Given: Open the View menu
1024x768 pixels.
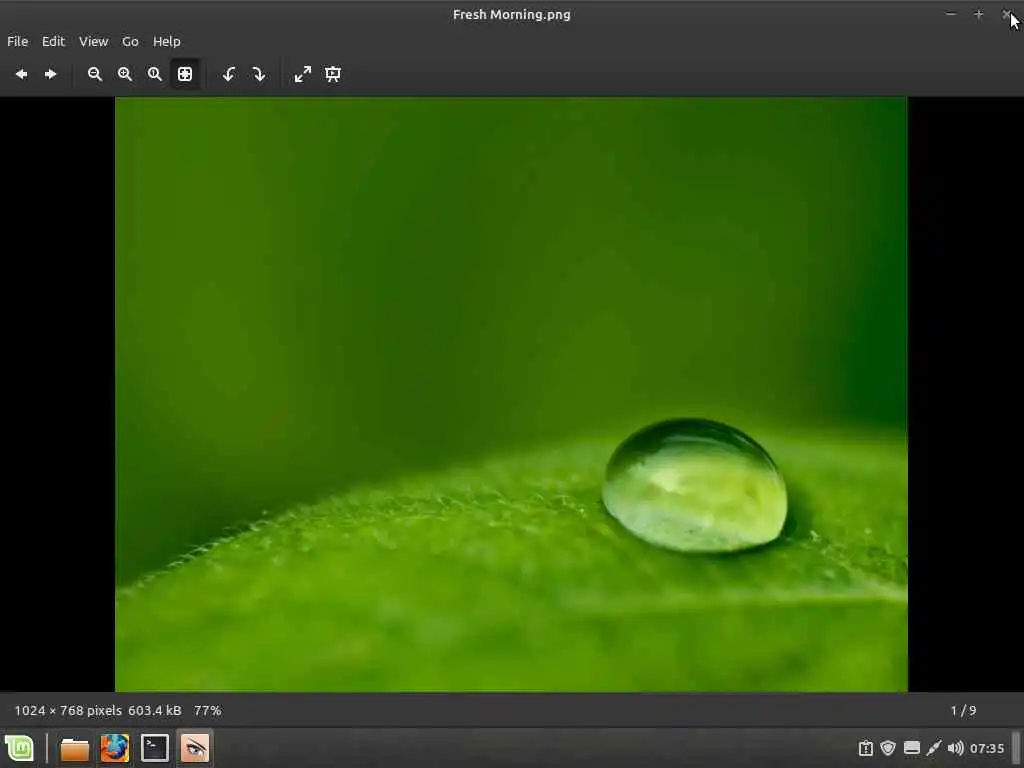Looking at the screenshot, I should pyautogui.click(x=93, y=41).
